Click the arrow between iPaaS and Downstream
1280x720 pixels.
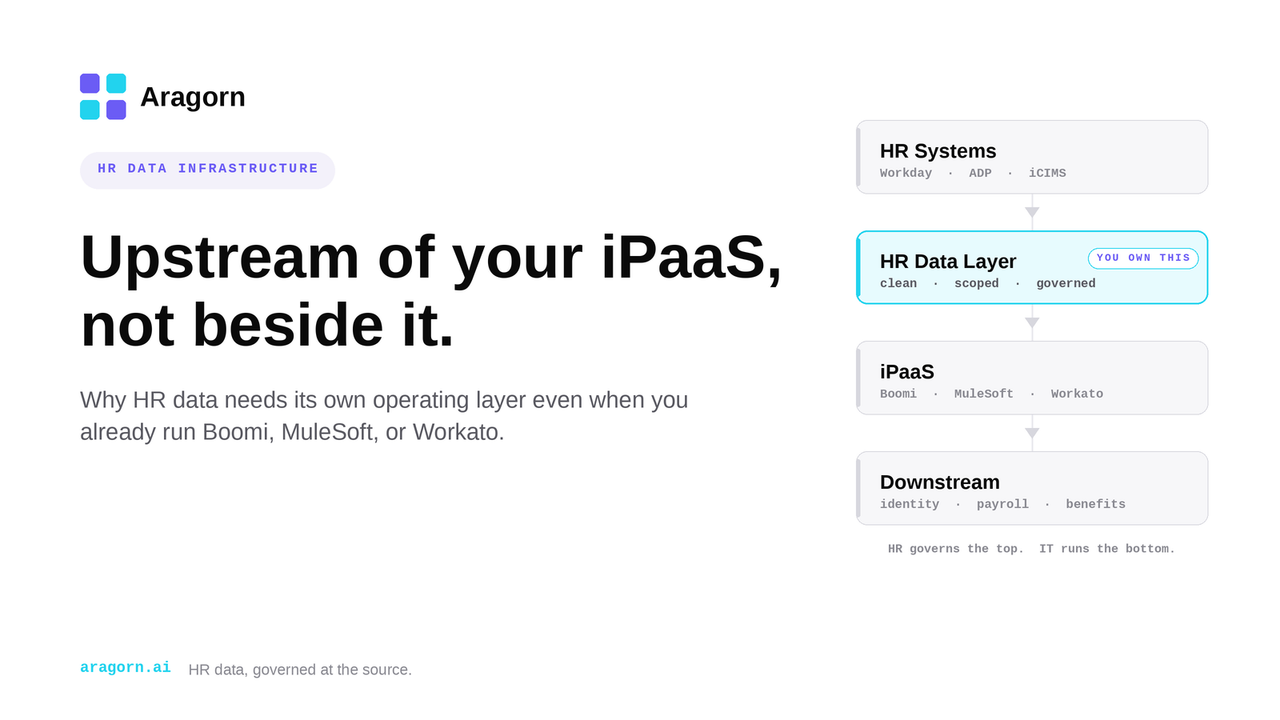point(1032,433)
